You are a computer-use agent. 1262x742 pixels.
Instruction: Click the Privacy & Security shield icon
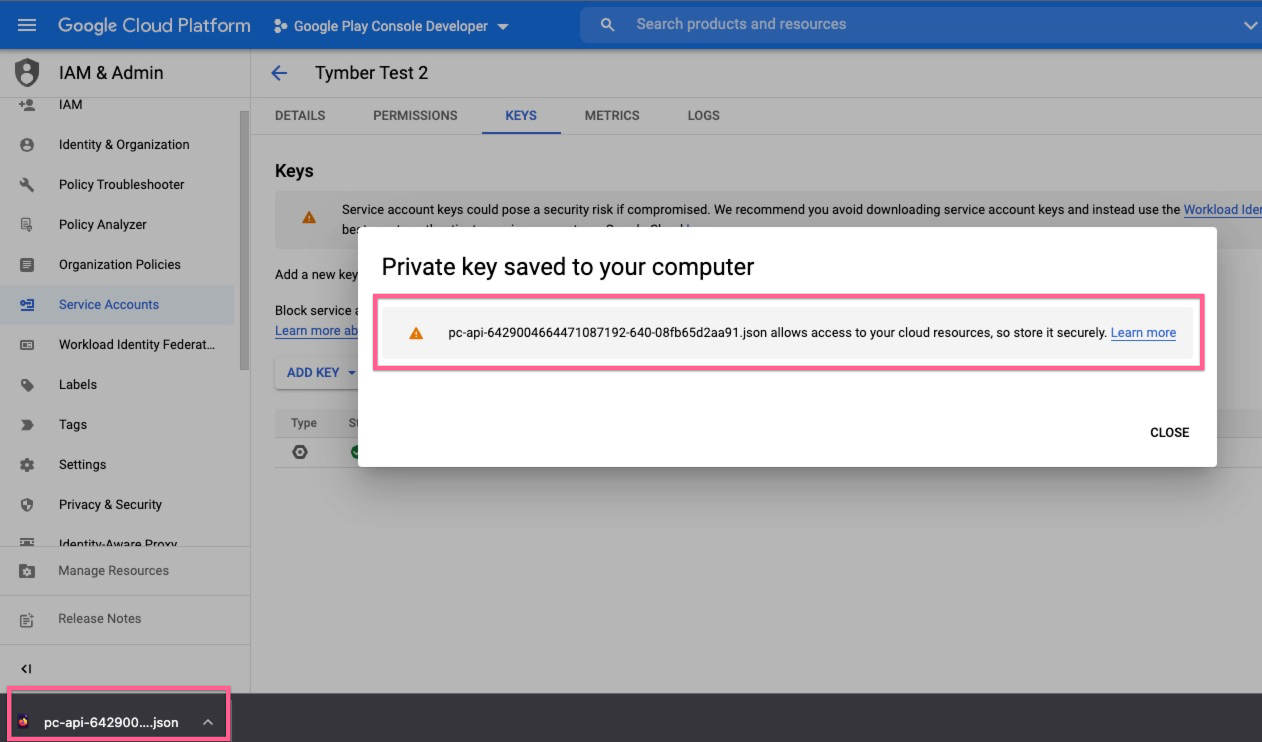pos(27,505)
